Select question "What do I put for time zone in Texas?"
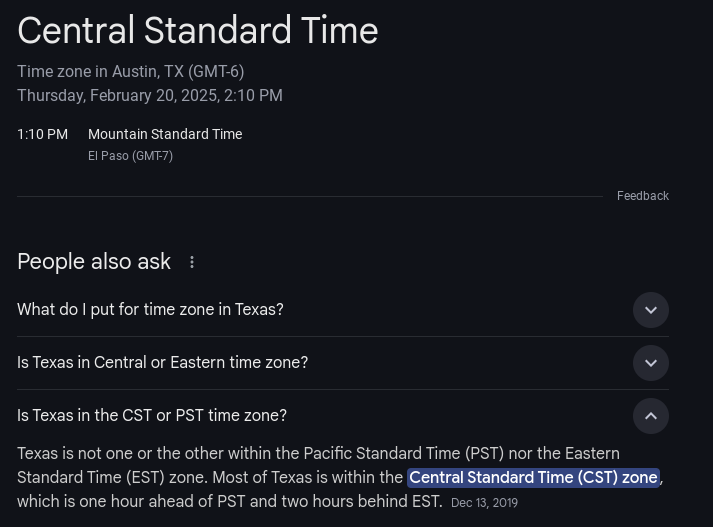Viewport: 713px width, 527px height. tap(150, 310)
